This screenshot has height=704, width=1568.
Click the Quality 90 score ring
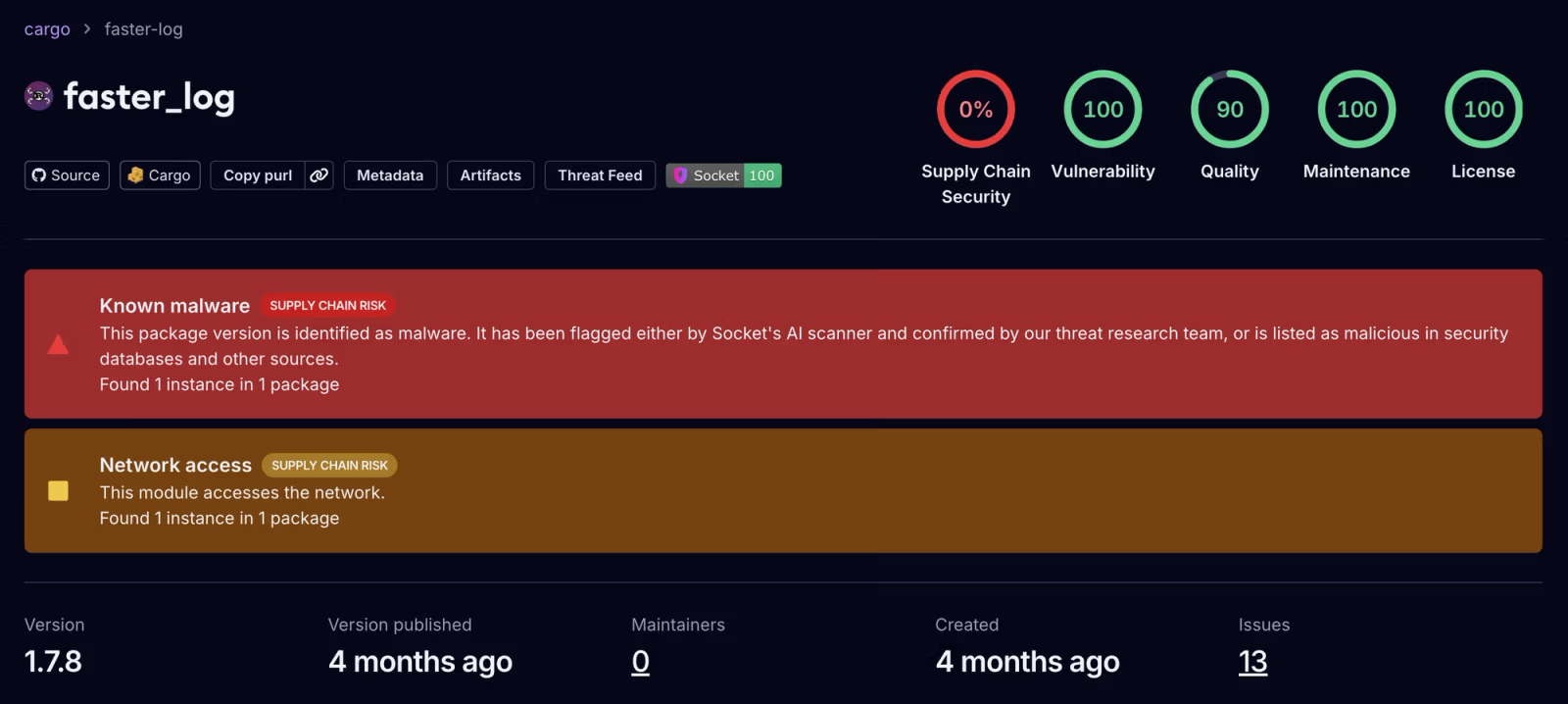[x=1230, y=109]
